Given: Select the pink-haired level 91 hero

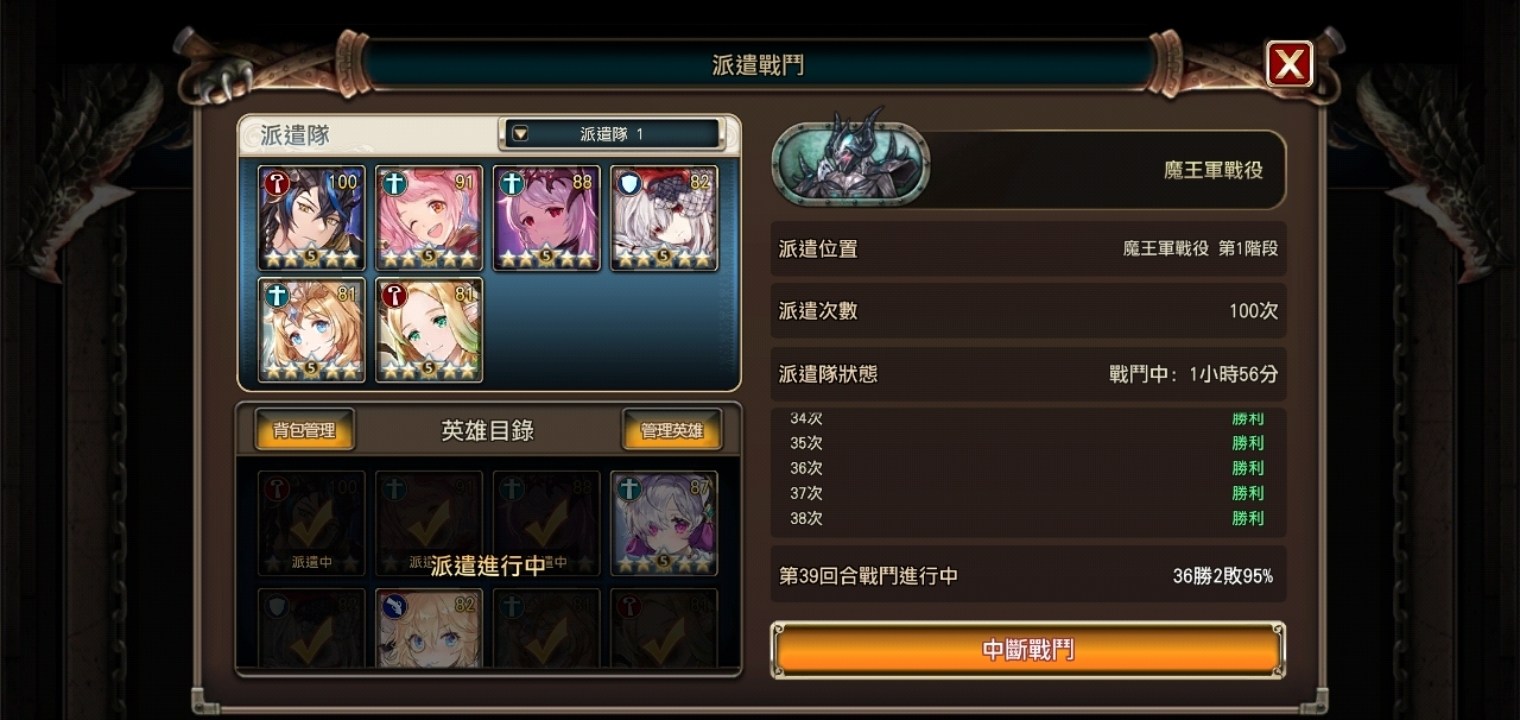Looking at the screenshot, I should tap(429, 218).
